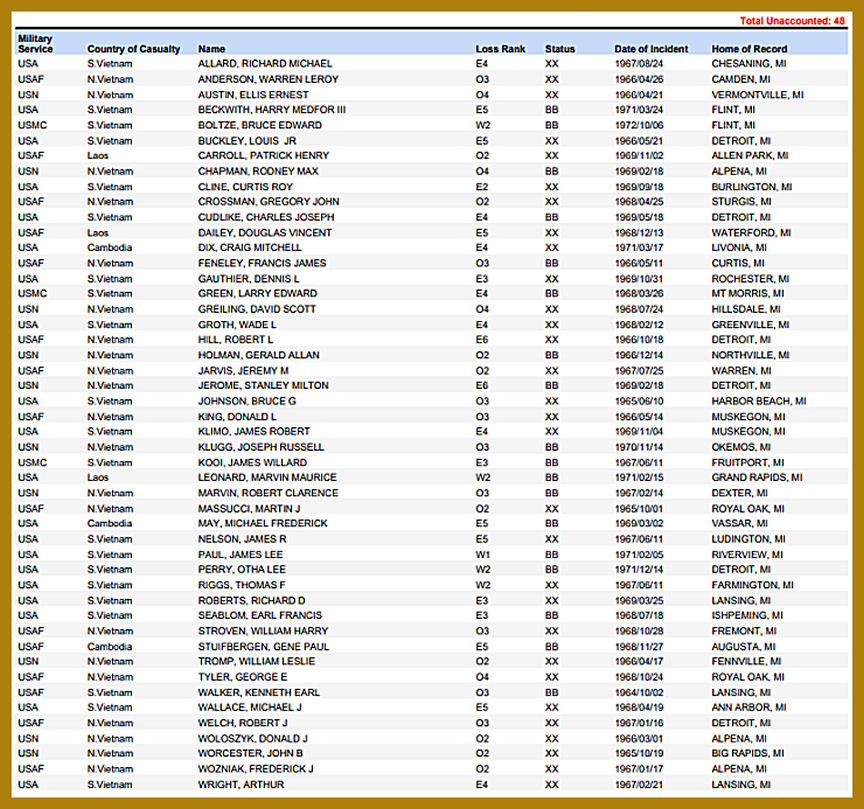Select name 'HILL, ROBERT L'
The image size is (864, 809).
click(236, 340)
